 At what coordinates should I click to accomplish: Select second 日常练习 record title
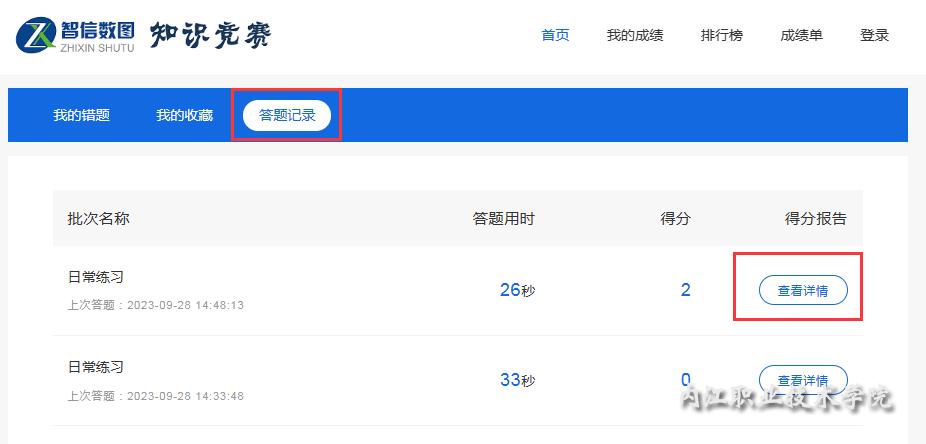pos(96,367)
